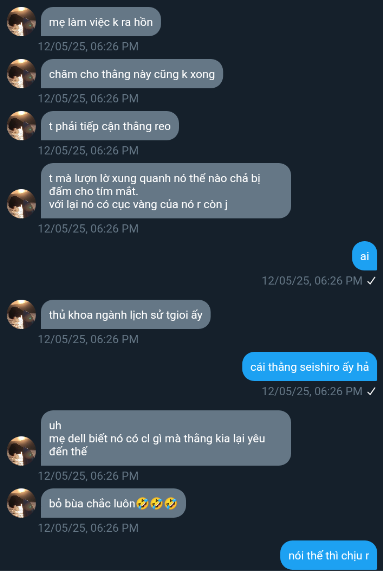
Task: Click avatar beside 't phải tiếp cận thằng reo'
Action: (21, 126)
